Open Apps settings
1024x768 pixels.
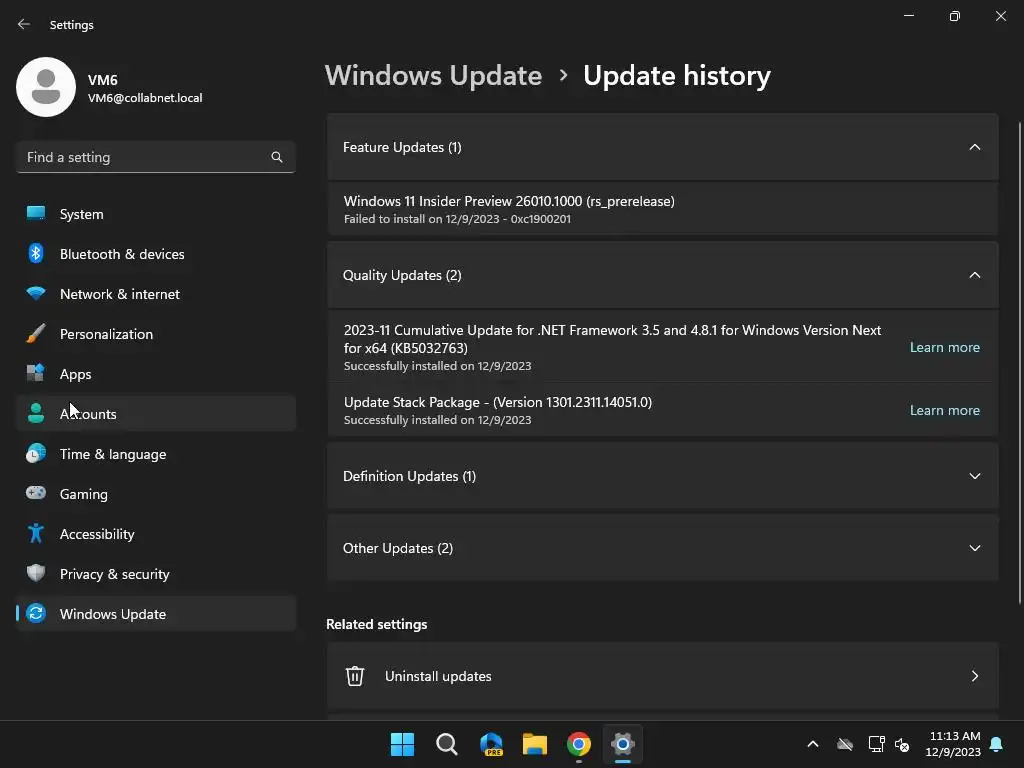point(156,373)
